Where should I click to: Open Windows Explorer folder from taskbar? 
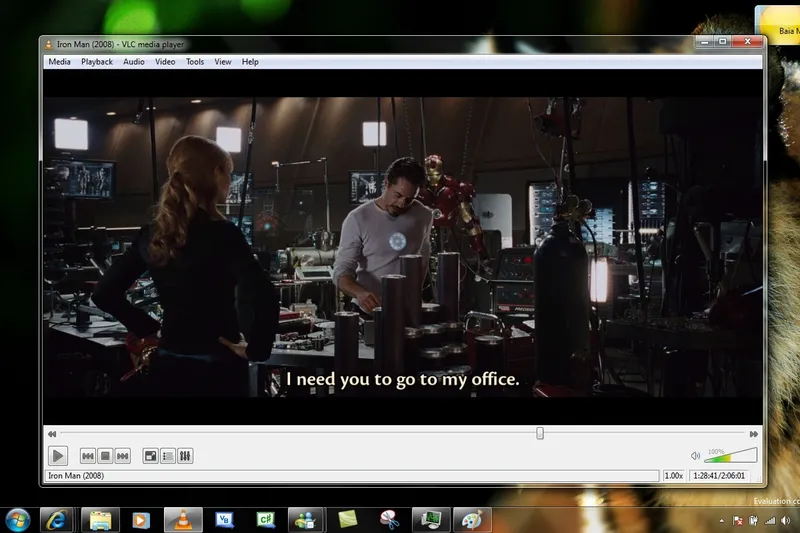pos(101,520)
